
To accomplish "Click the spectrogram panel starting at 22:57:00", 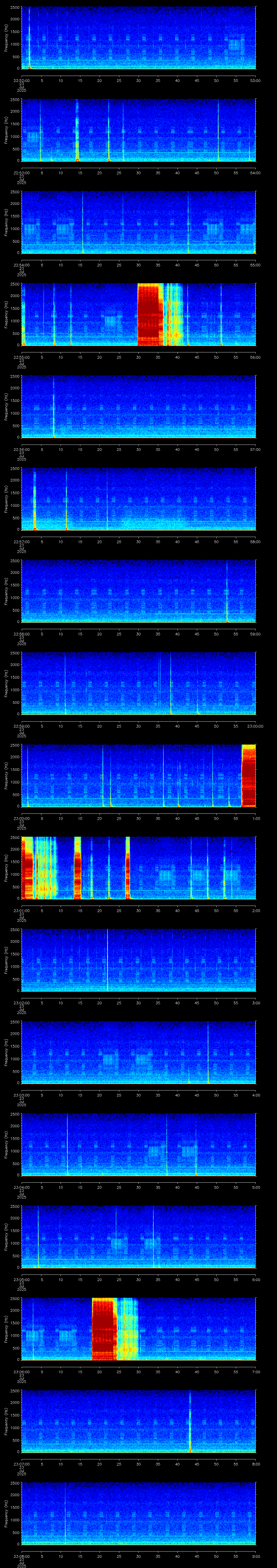I will [139, 500].
